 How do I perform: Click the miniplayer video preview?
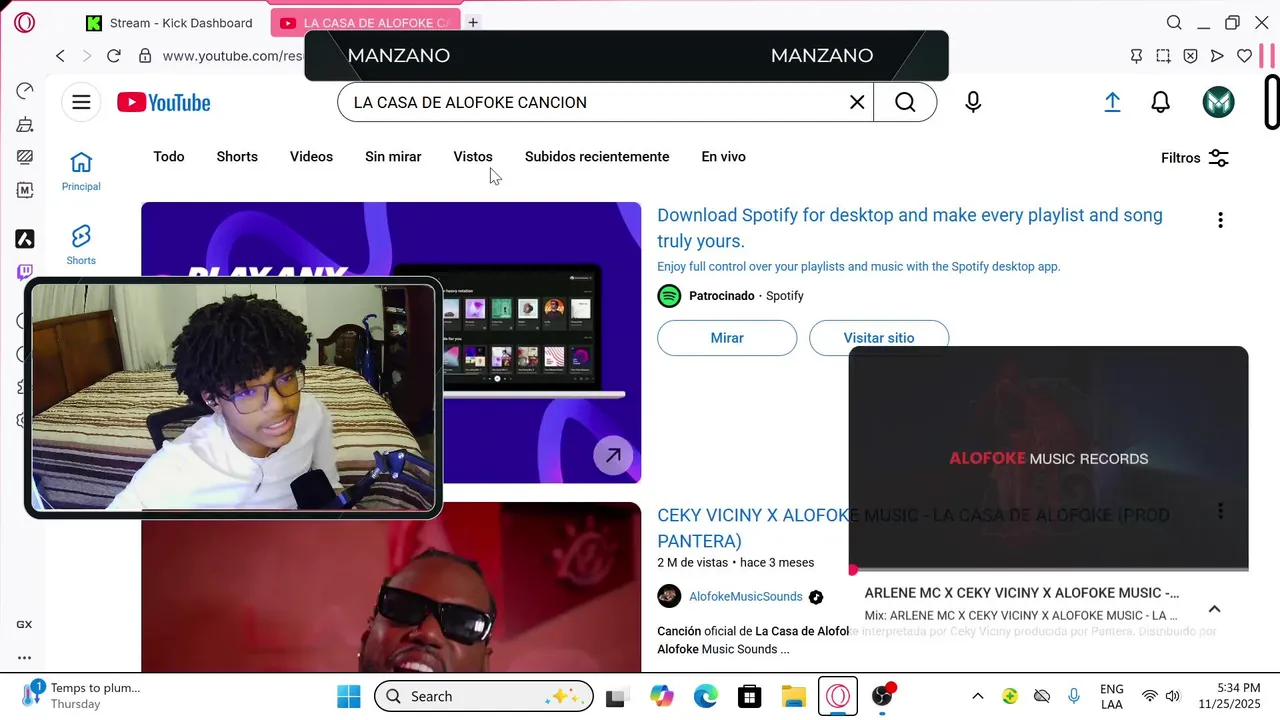pyautogui.click(x=1048, y=457)
